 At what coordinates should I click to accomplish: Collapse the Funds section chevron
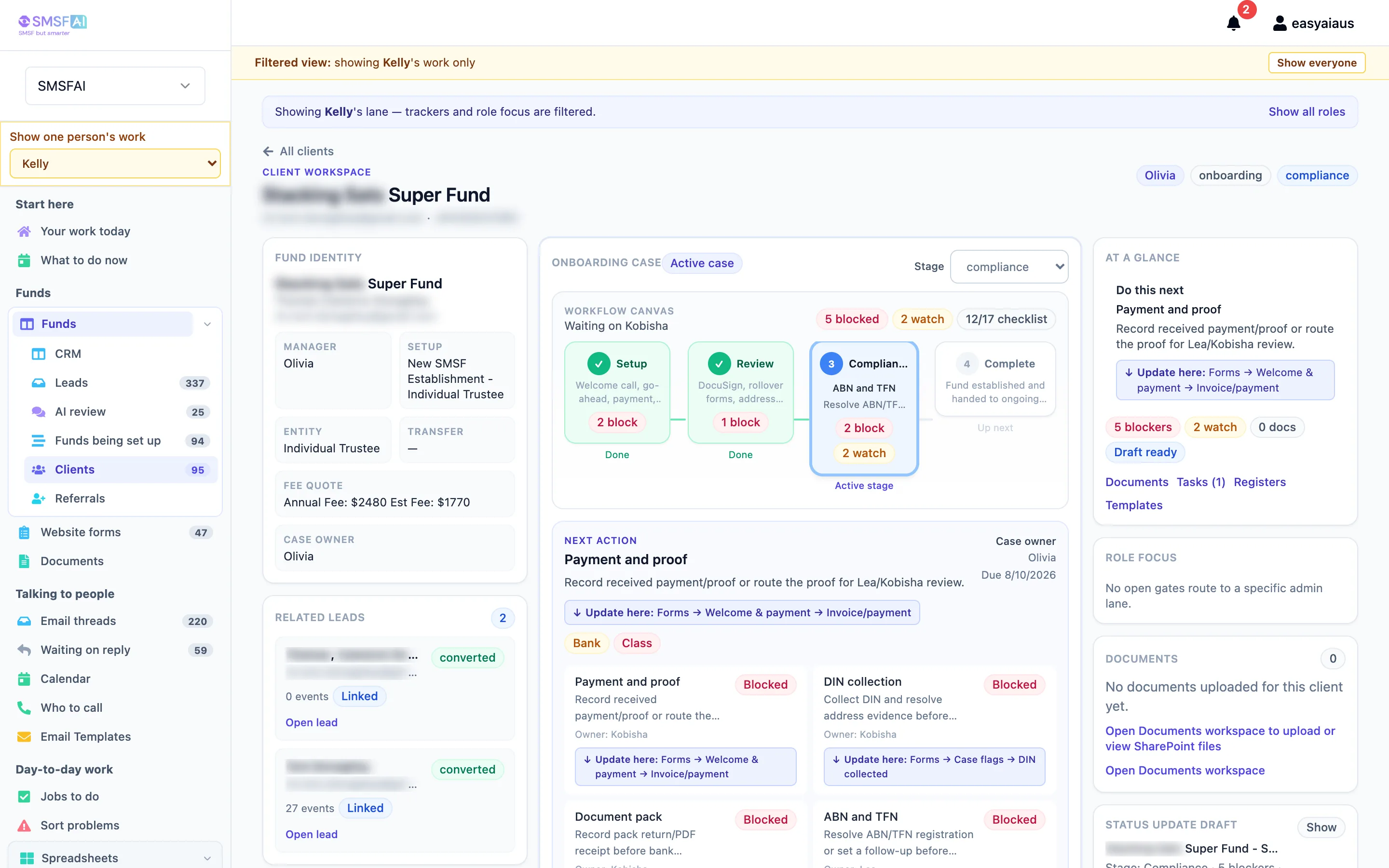click(207, 325)
